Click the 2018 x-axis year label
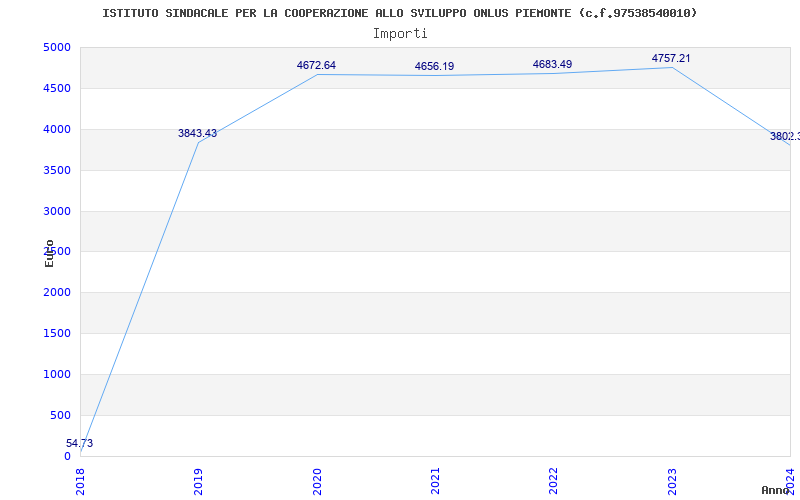Viewport: 800px width, 500px height. point(80,482)
